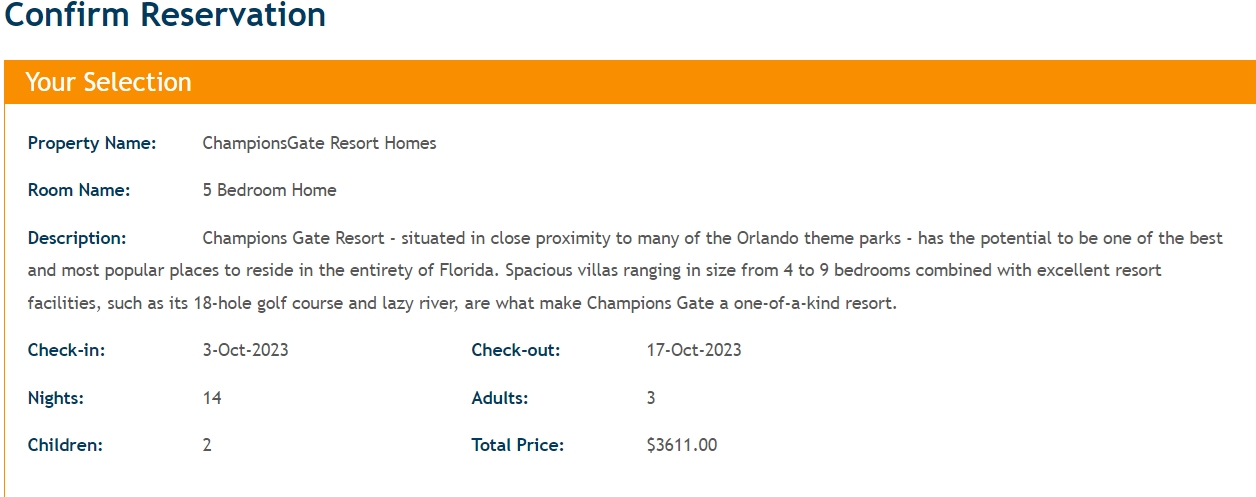Select the ChampionsGate Resort Homes property value

[319, 143]
